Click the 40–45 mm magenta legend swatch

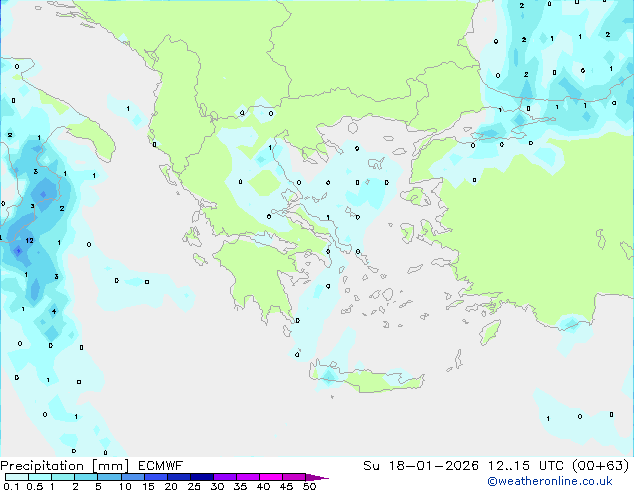pos(271,477)
